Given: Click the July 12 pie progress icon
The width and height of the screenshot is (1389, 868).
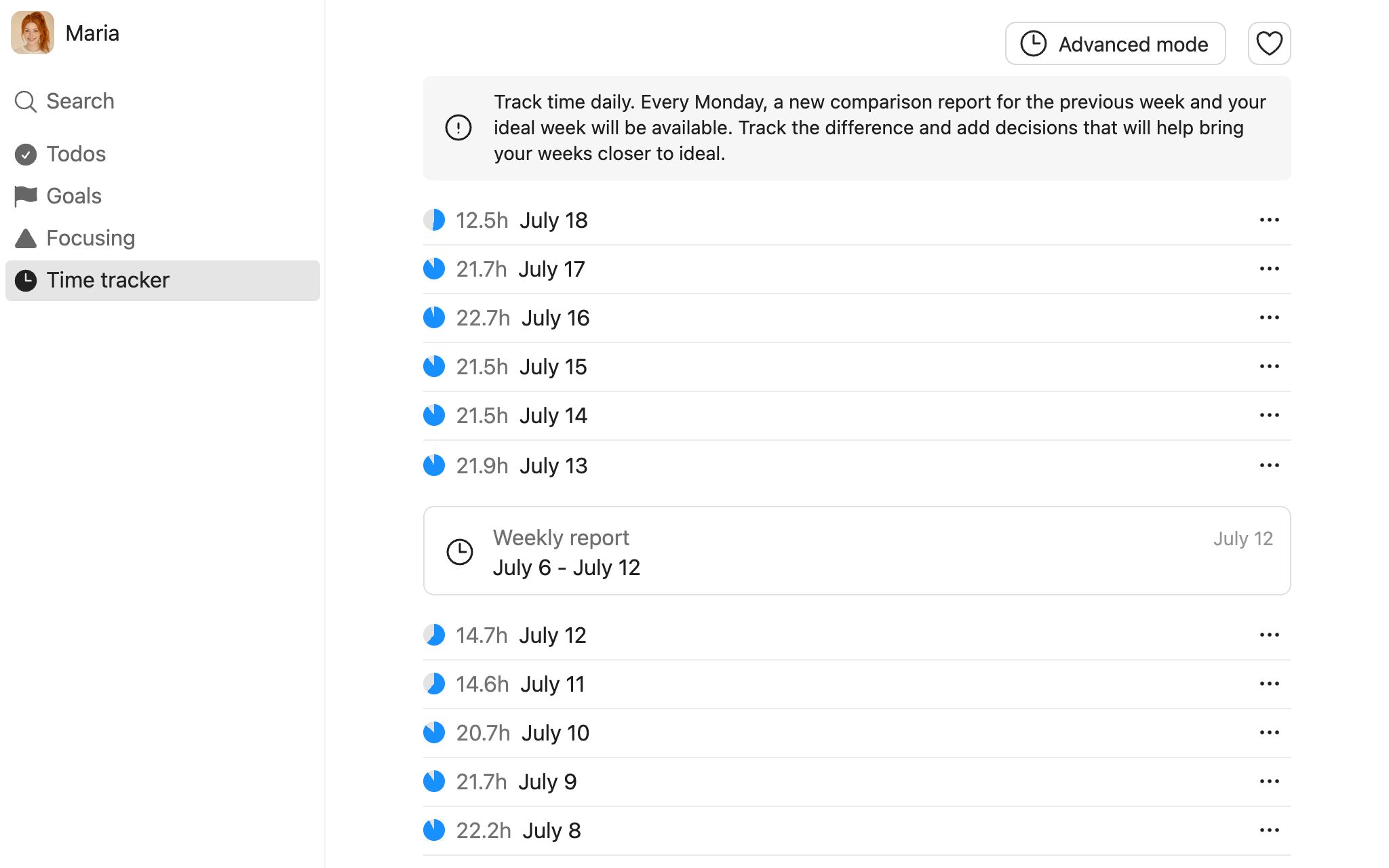Looking at the screenshot, I should 434,635.
